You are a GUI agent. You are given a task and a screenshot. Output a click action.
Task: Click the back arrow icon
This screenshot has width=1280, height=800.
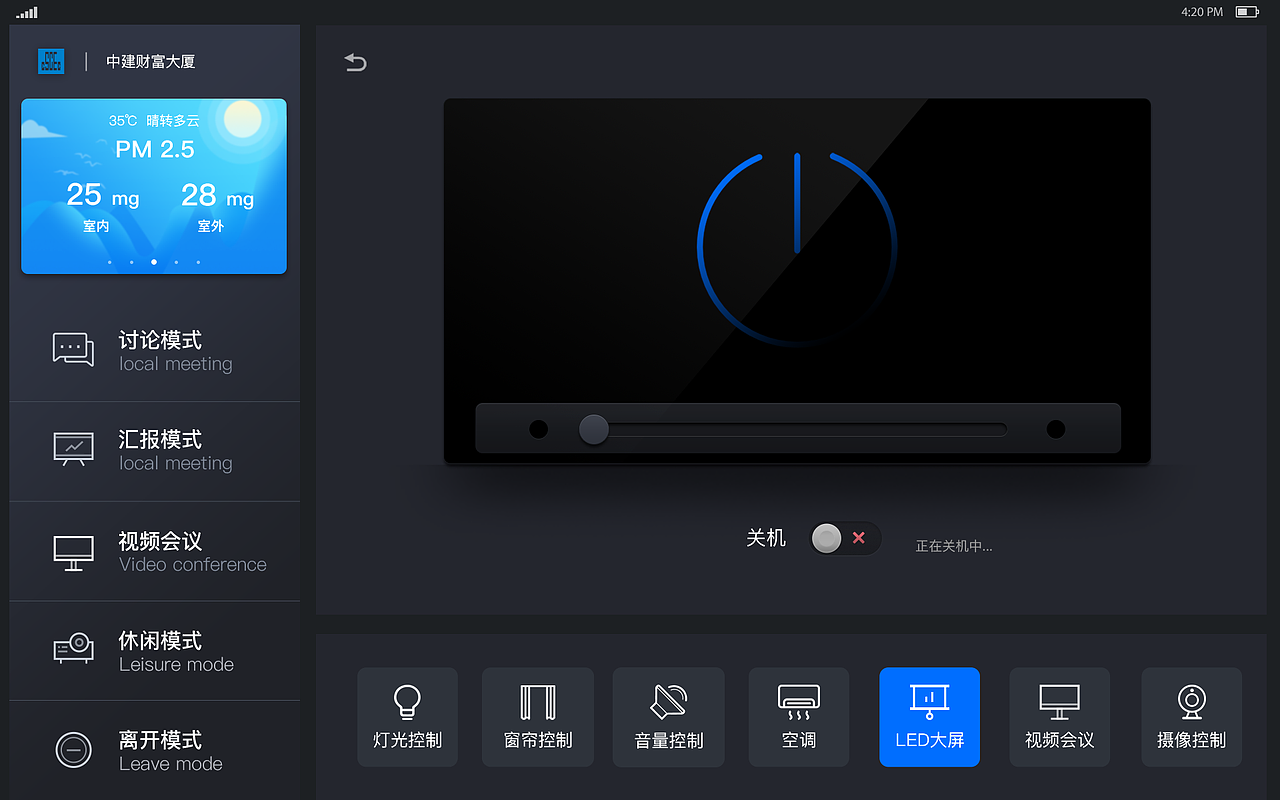[355, 63]
